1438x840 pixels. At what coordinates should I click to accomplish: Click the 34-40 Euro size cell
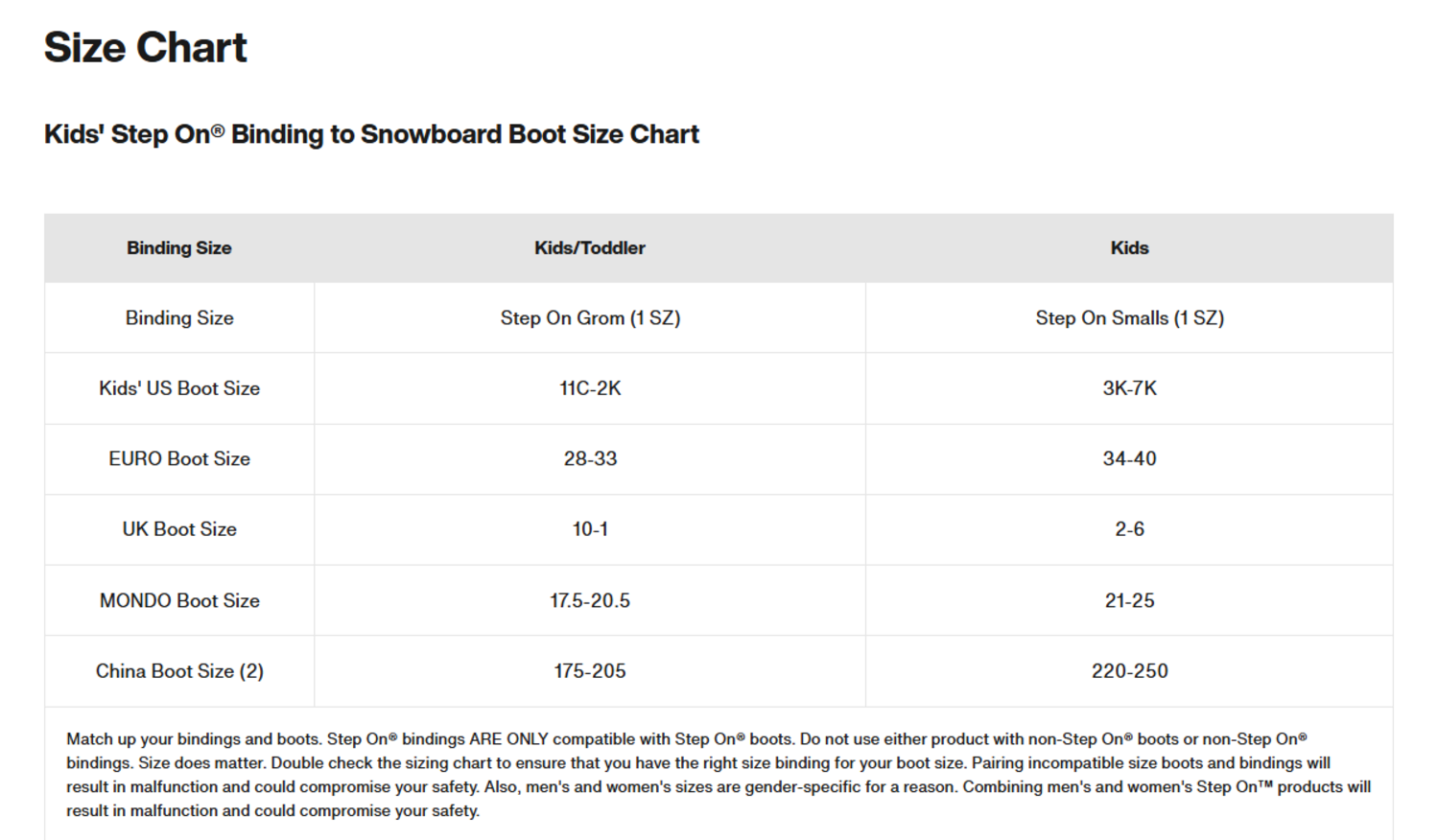coord(1129,459)
